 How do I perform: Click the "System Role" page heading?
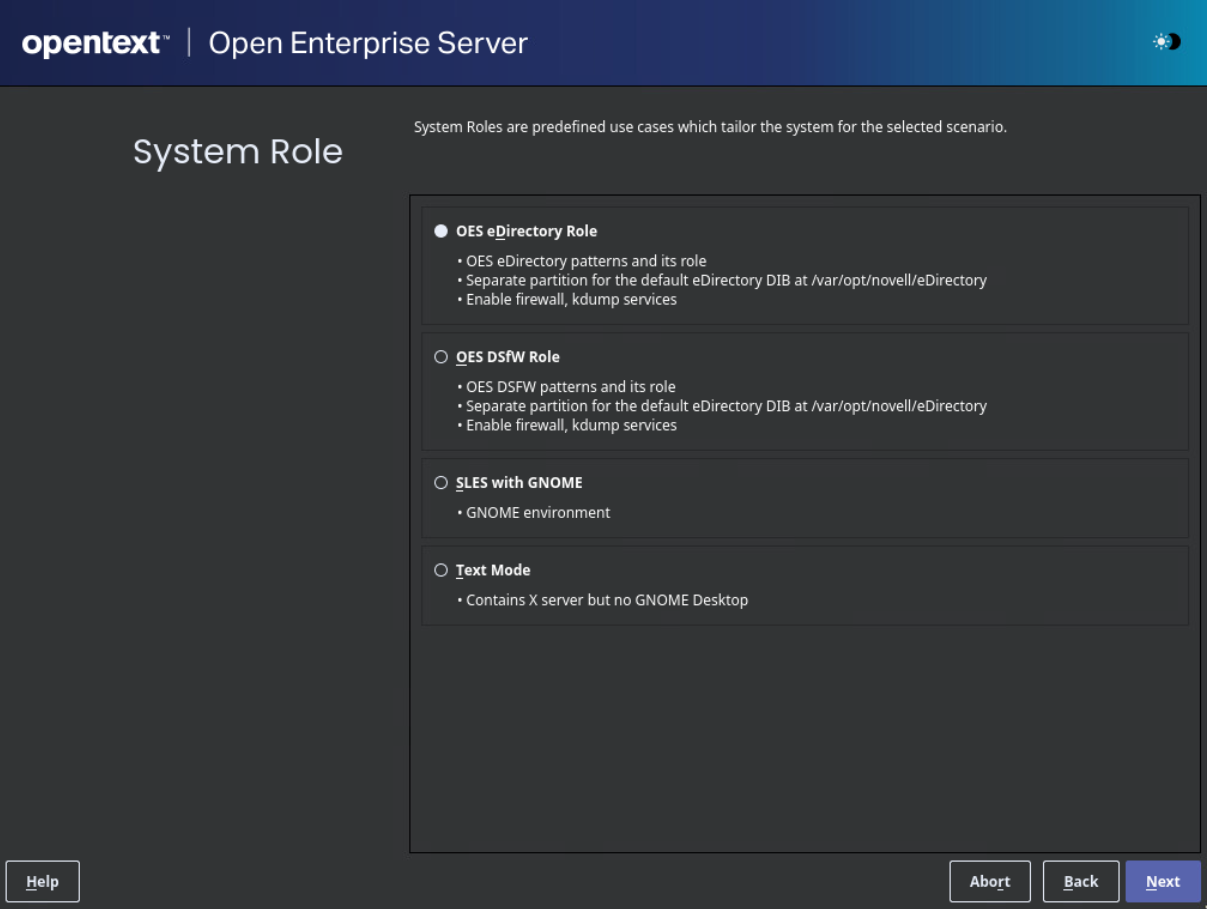tap(238, 152)
